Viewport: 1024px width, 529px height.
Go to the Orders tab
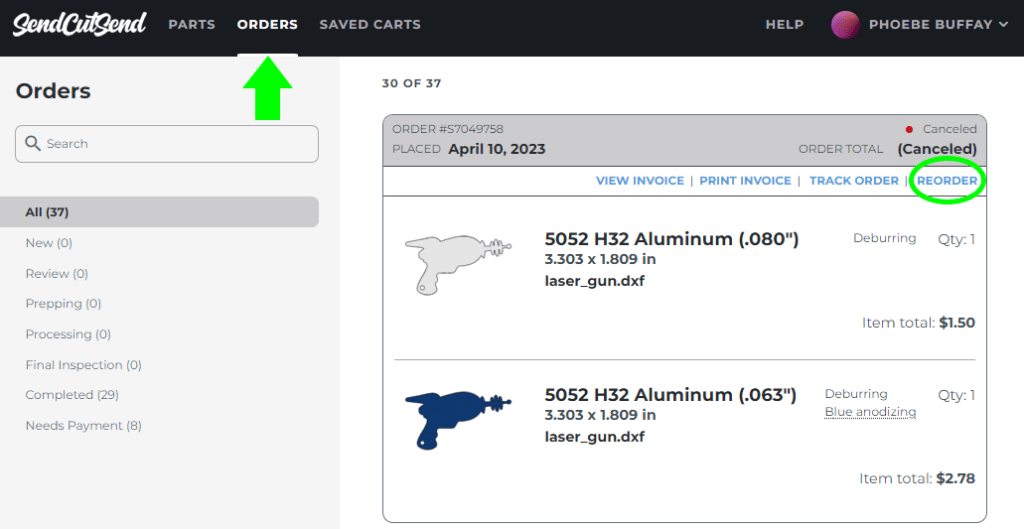pos(267,25)
